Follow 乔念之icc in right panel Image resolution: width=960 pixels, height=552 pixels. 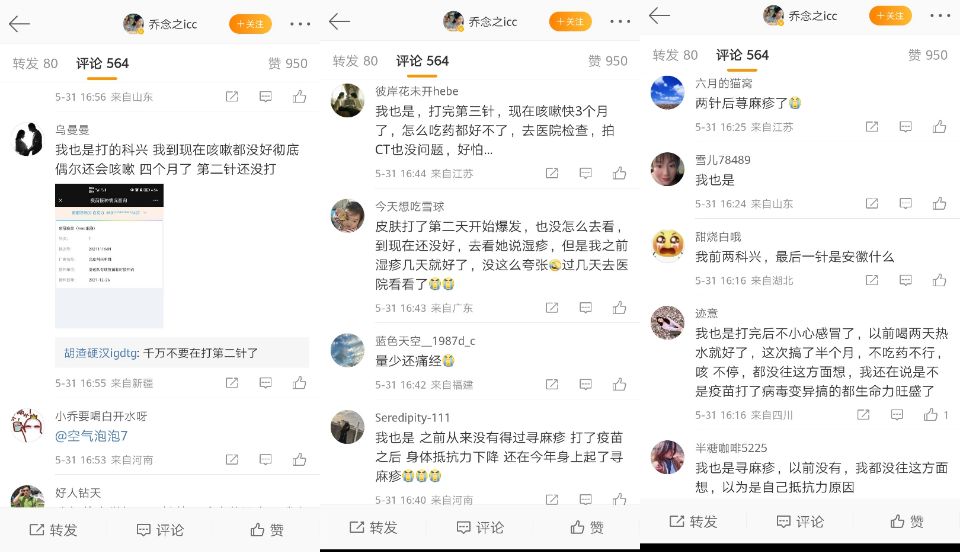tap(890, 15)
